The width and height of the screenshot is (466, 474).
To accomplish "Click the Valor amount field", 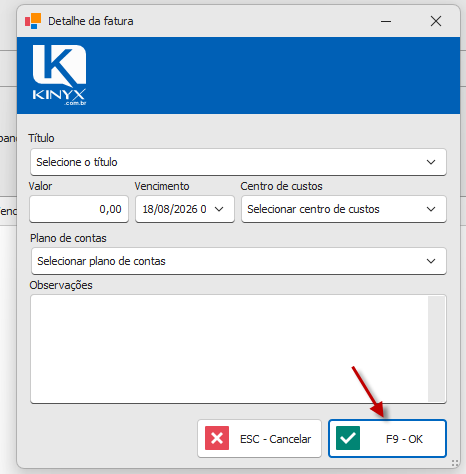I will pyautogui.click(x=79, y=209).
